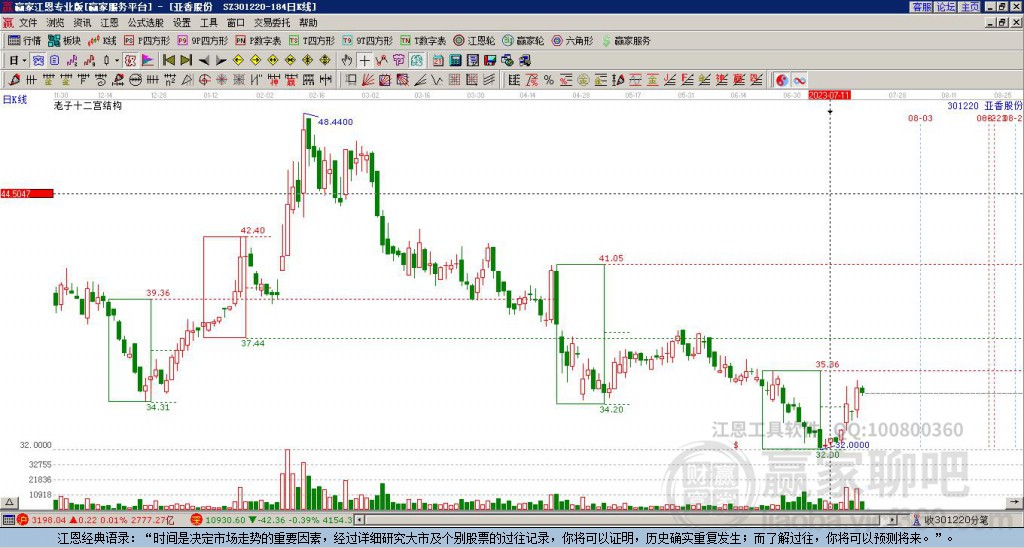Click the 10930.60 index value in status bar
This screenshot has width=1024, height=548.
coord(225,520)
